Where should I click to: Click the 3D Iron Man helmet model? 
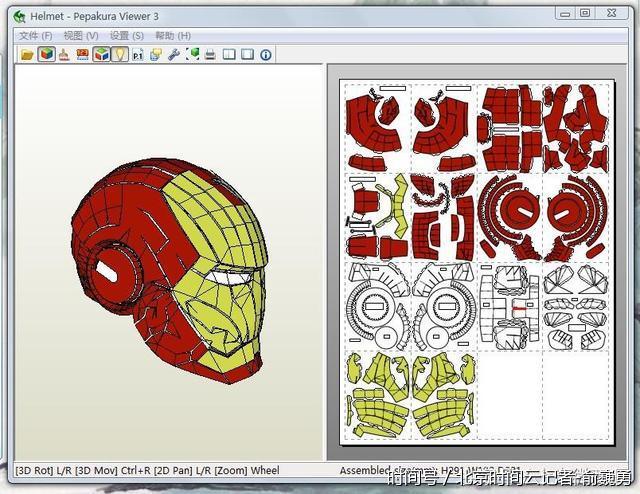tap(170, 270)
